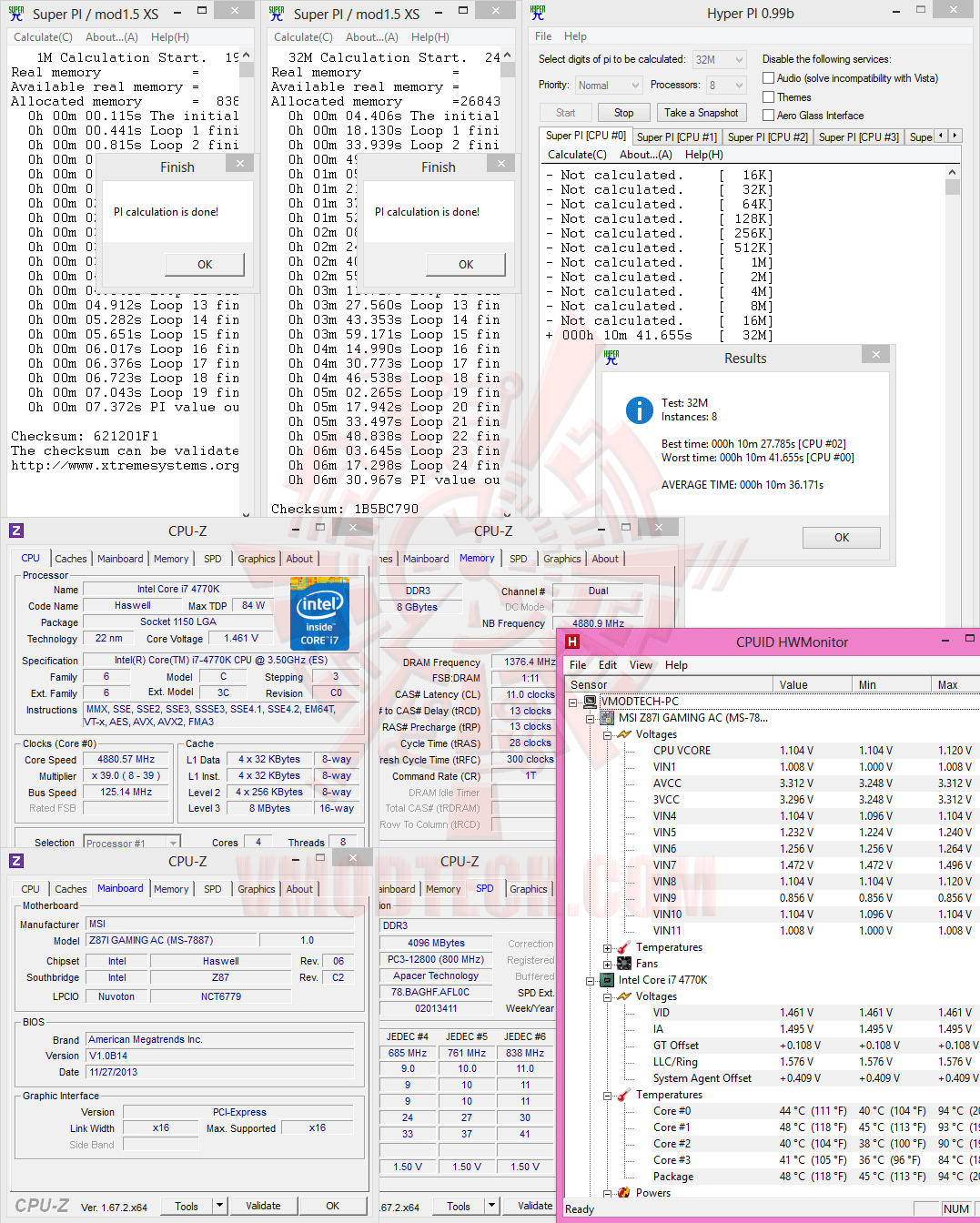This screenshot has width=980, height=1223.
Task: Expand the Fans node
Action: pyautogui.click(x=607, y=965)
